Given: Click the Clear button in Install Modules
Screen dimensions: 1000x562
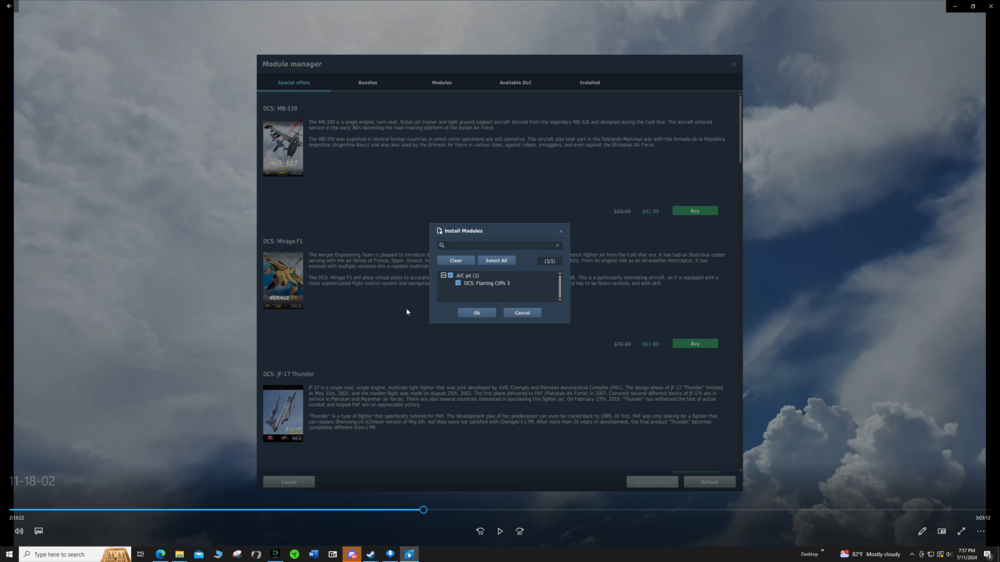Looking at the screenshot, I should click(x=456, y=260).
